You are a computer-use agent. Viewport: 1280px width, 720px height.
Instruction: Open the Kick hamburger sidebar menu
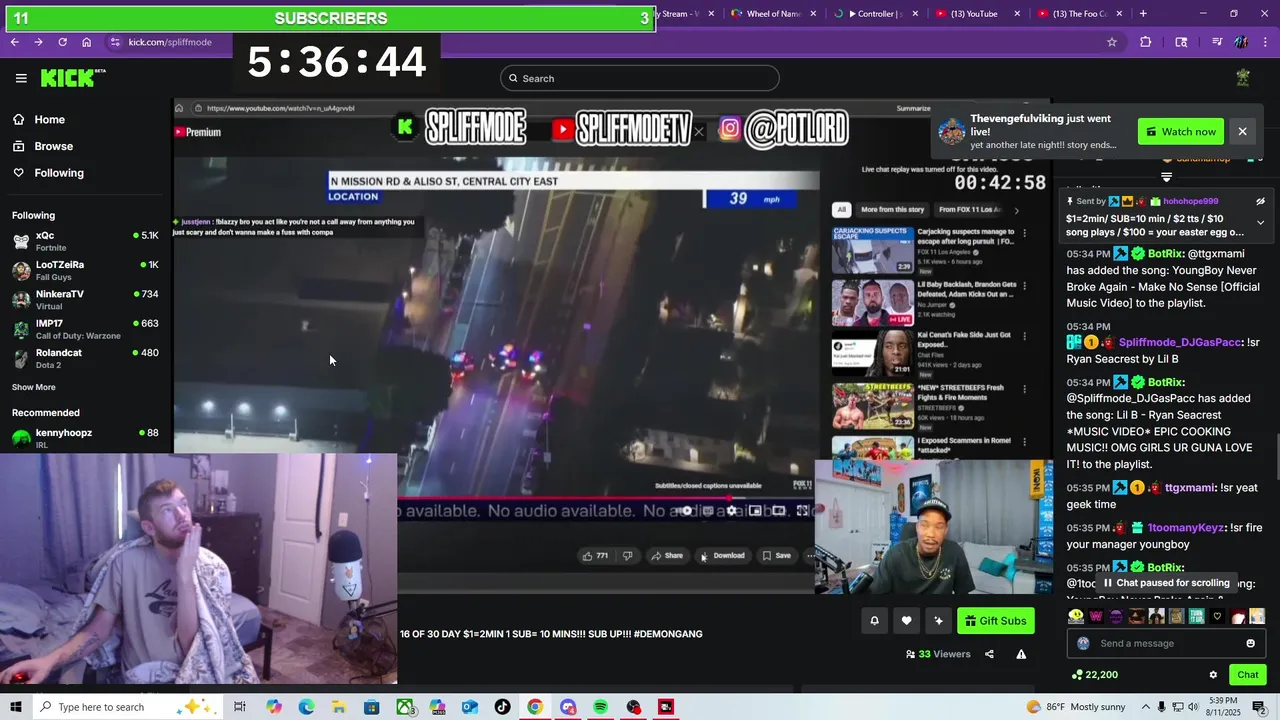pyautogui.click(x=21, y=78)
